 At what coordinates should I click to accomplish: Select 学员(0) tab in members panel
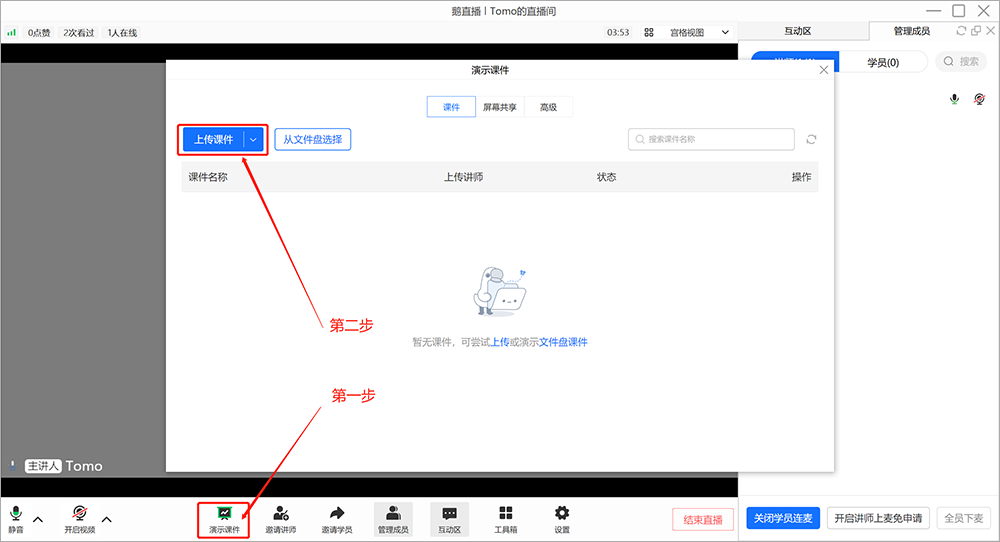tap(883, 62)
